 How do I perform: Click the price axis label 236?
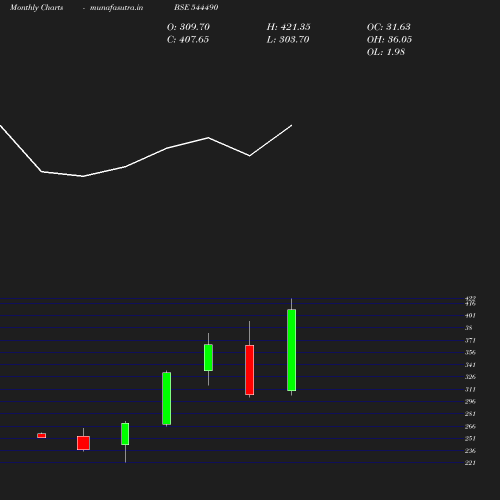pyautogui.click(x=470, y=451)
